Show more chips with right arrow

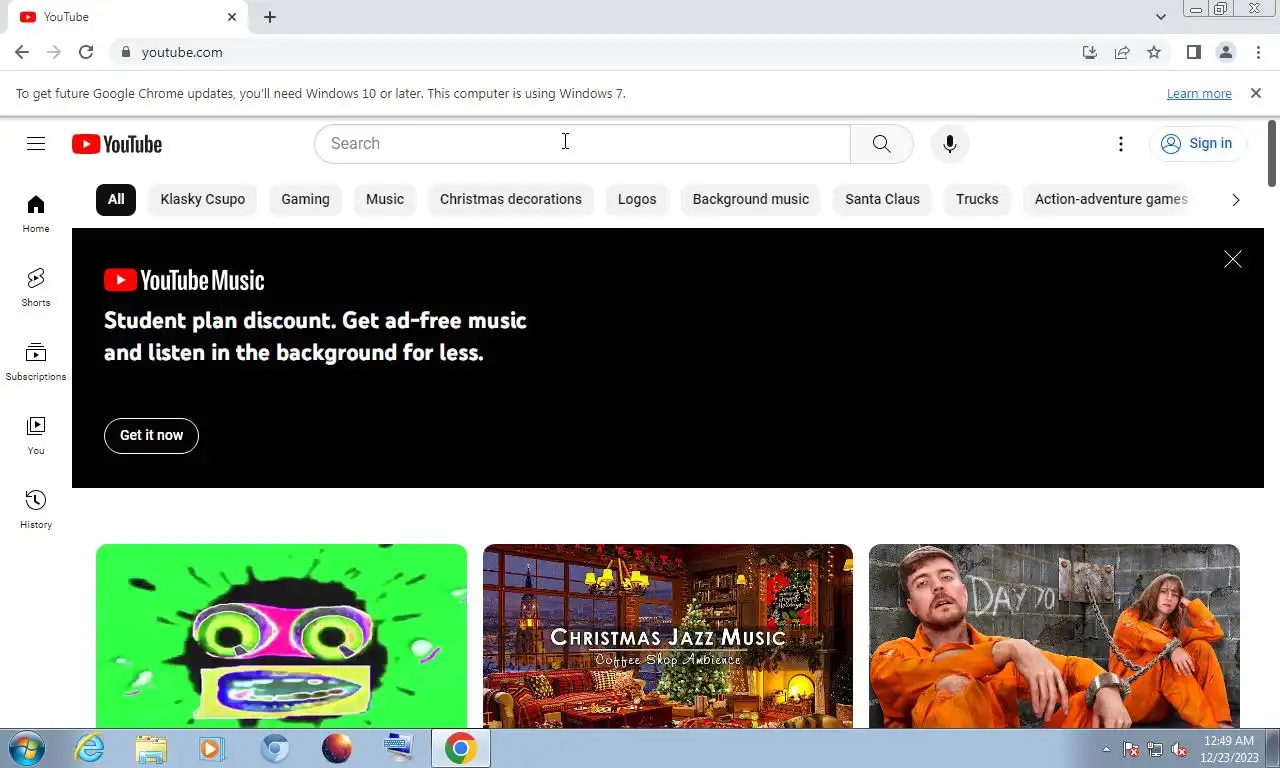click(x=1236, y=200)
